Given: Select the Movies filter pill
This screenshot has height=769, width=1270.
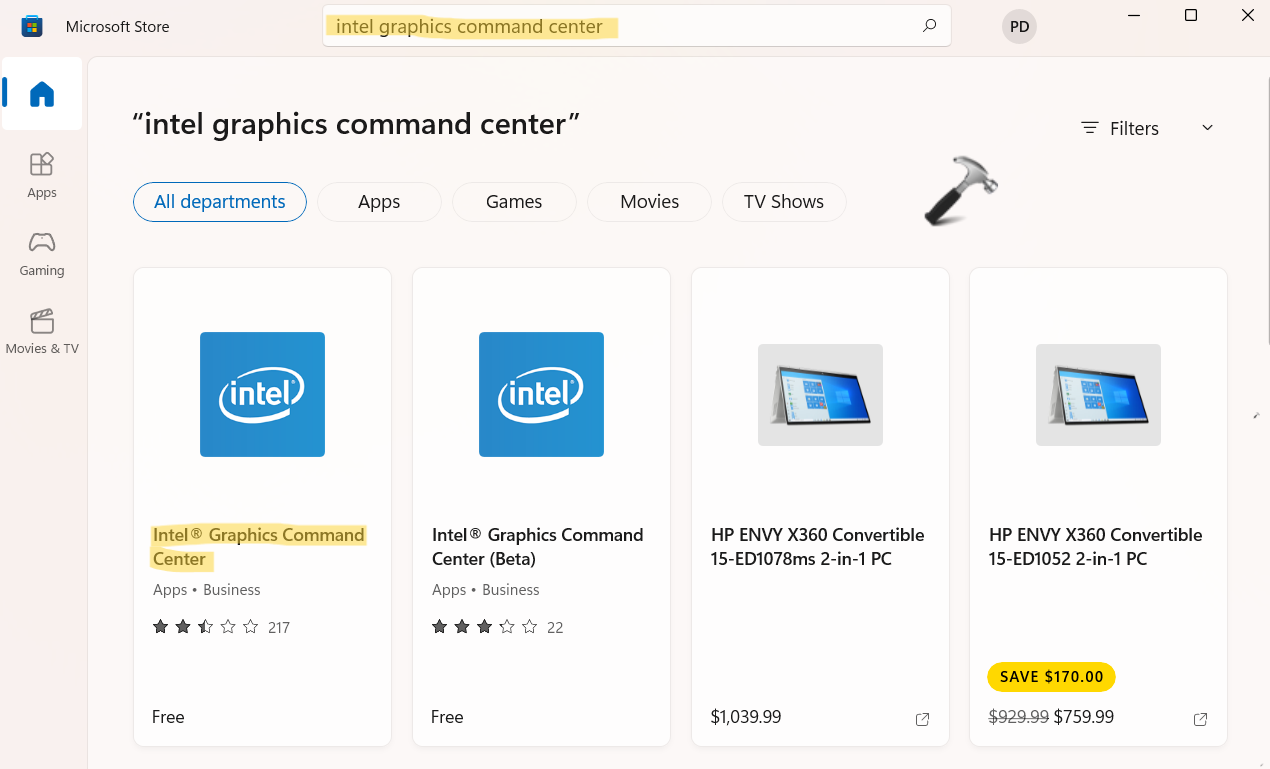Looking at the screenshot, I should click(x=649, y=202).
